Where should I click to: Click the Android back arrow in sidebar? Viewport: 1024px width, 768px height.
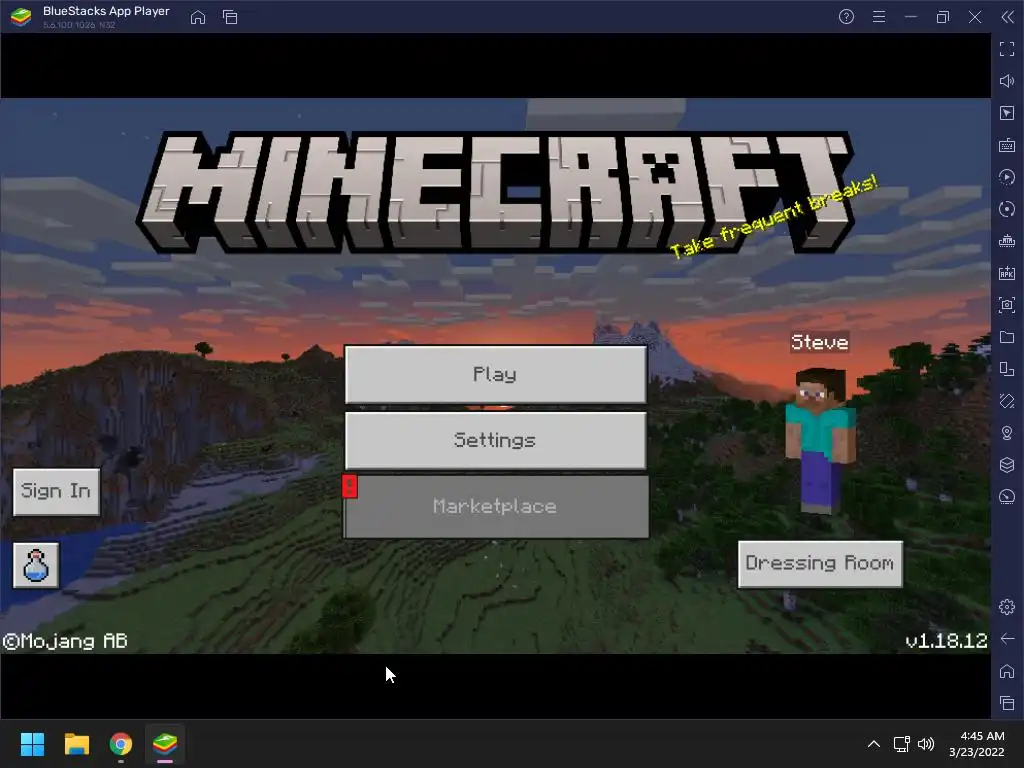[1007, 639]
